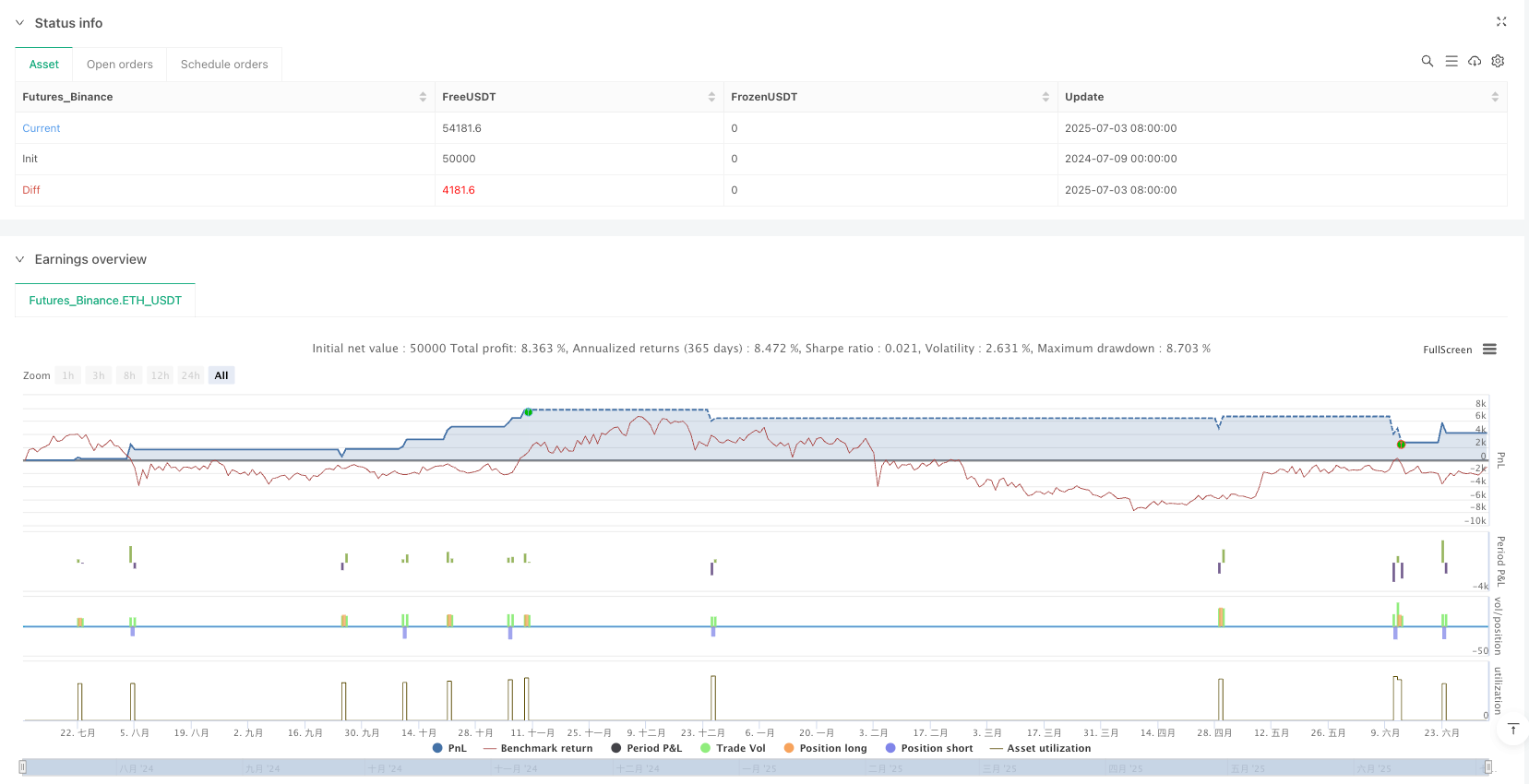Switch to the Open orders tab

point(120,65)
